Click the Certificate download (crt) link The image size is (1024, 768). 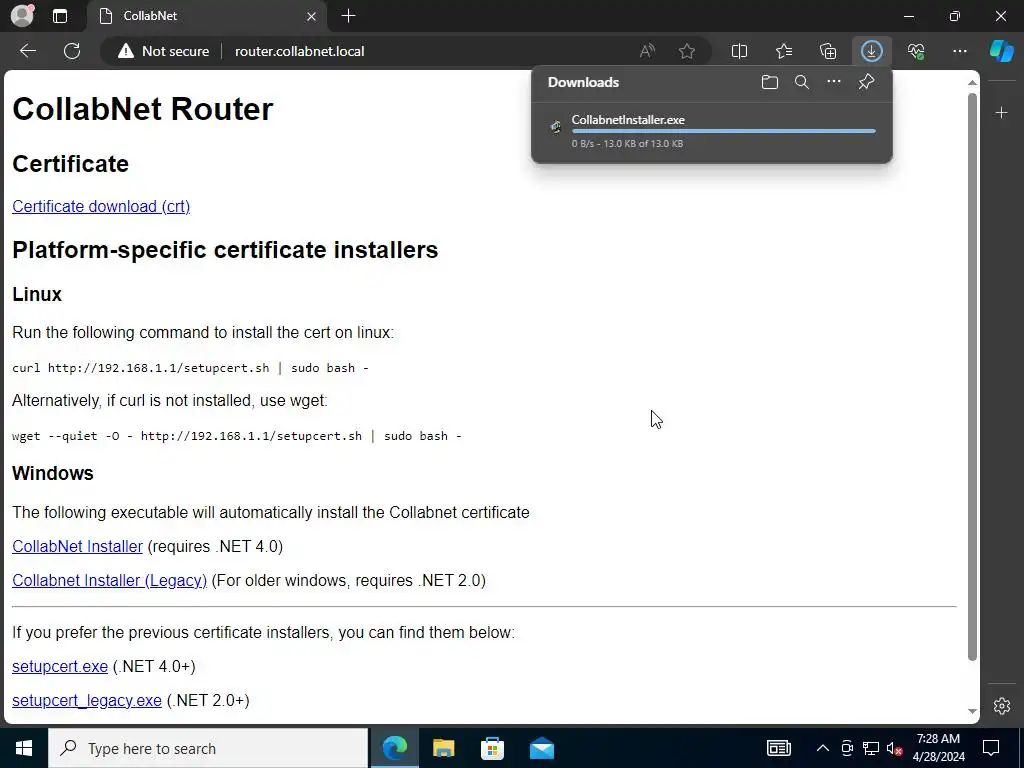tap(101, 206)
